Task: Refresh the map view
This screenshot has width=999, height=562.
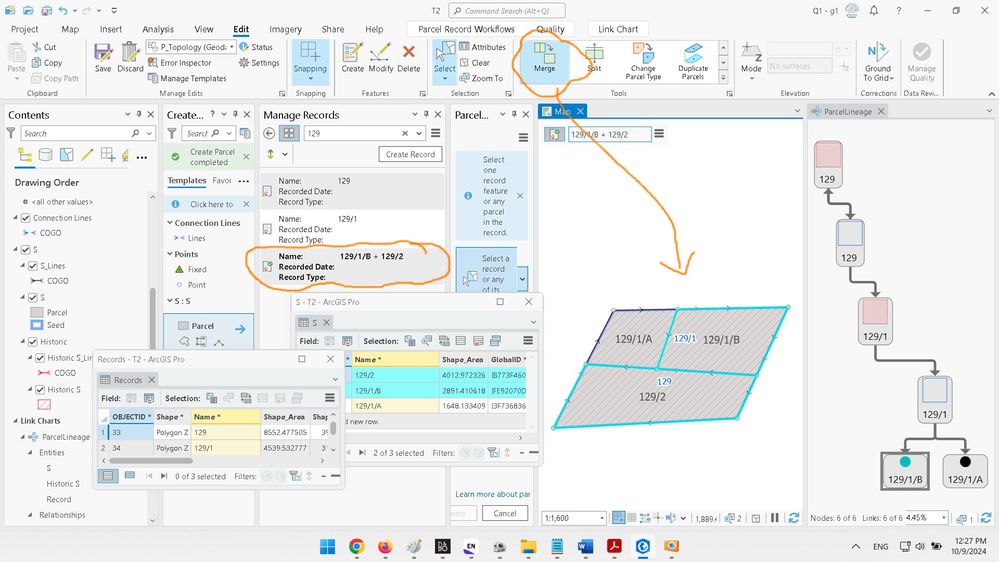Action: click(793, 518)
